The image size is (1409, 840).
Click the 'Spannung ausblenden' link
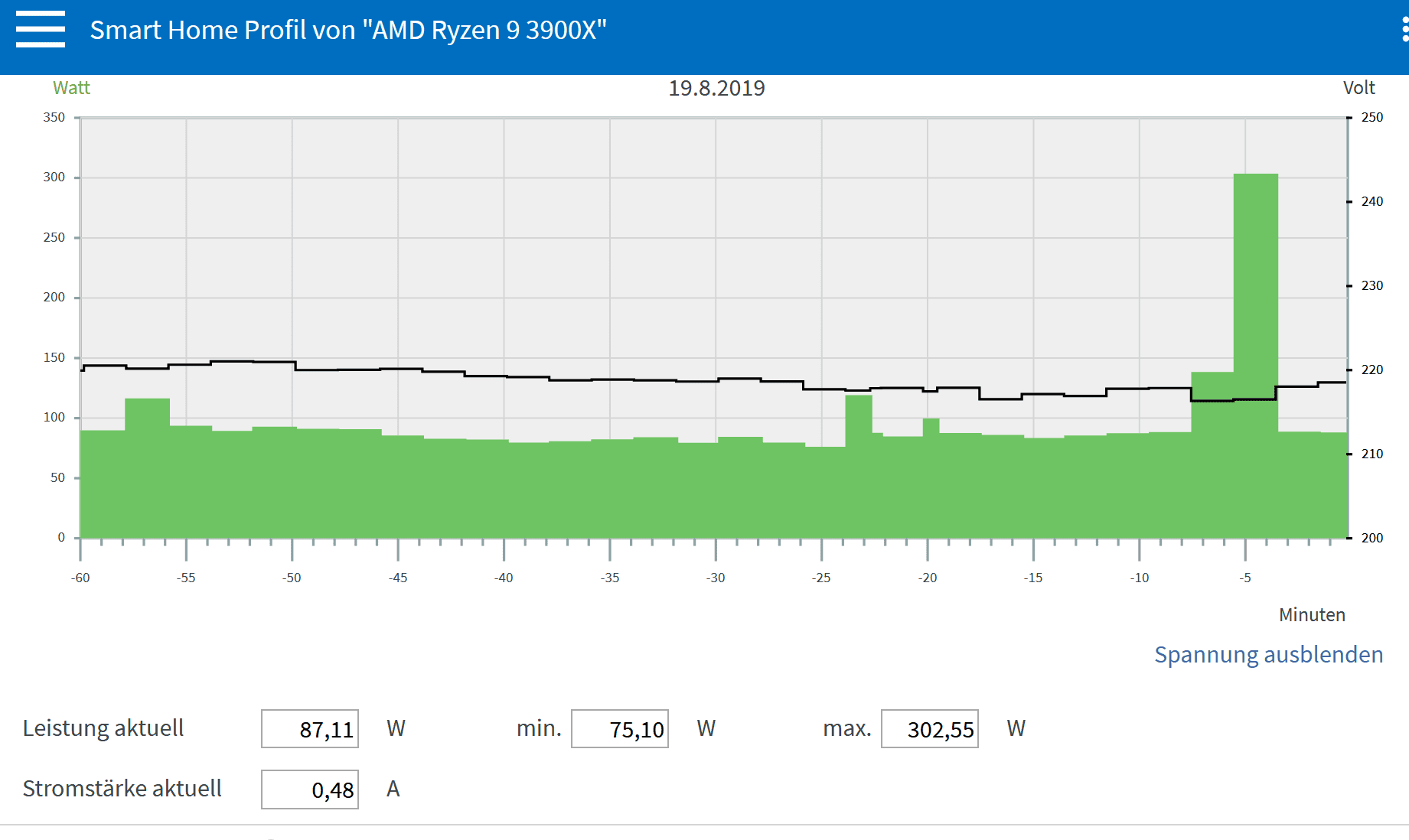tap(1268, 655)
